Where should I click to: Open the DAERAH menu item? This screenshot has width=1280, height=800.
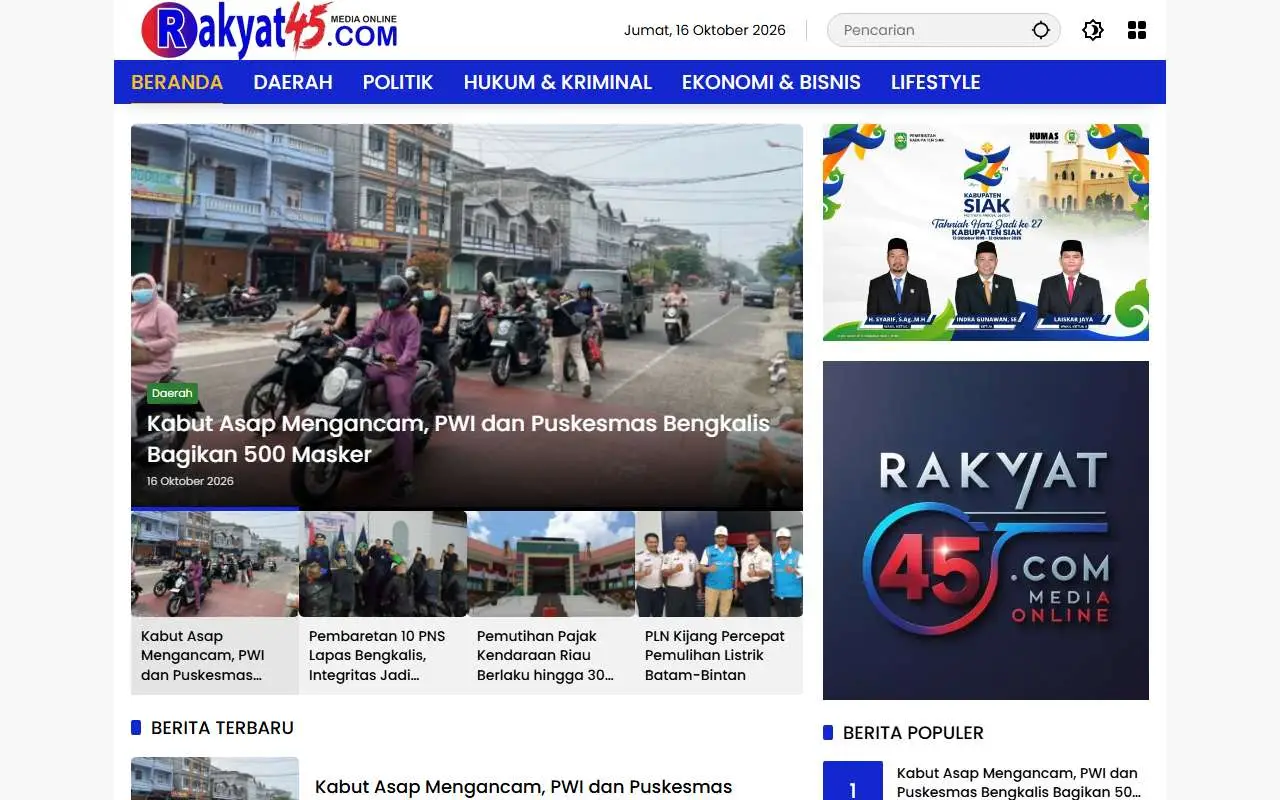[293, 82]
